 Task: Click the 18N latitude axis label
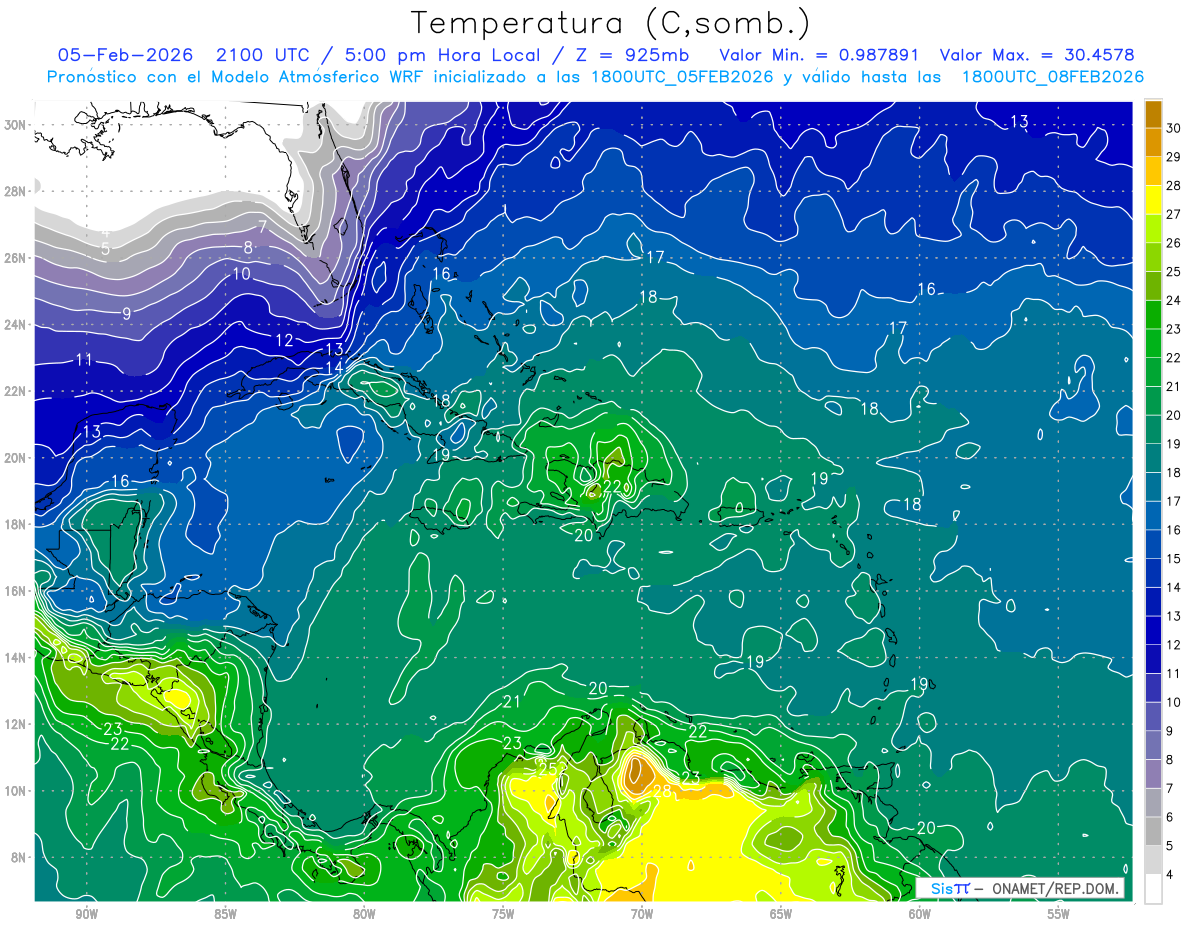15,524
